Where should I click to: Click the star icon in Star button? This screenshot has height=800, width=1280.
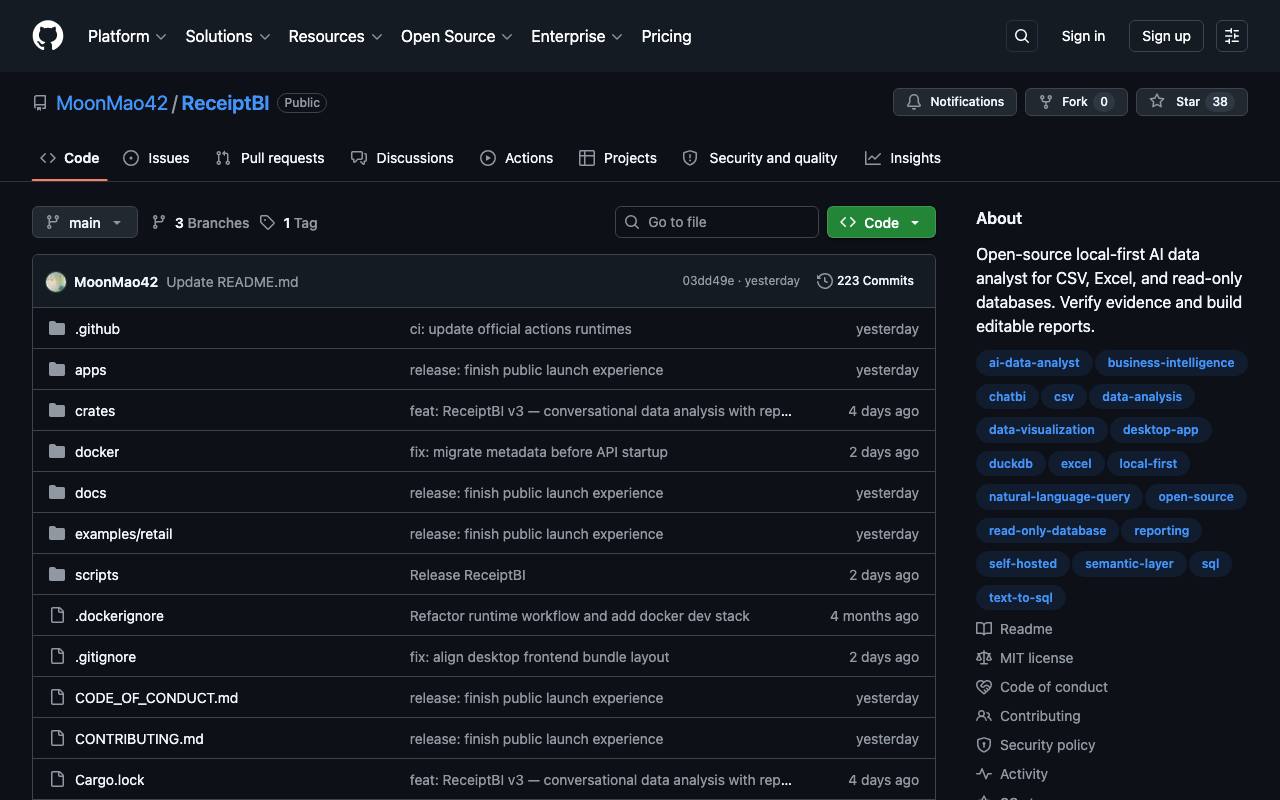coord(1157,102)
